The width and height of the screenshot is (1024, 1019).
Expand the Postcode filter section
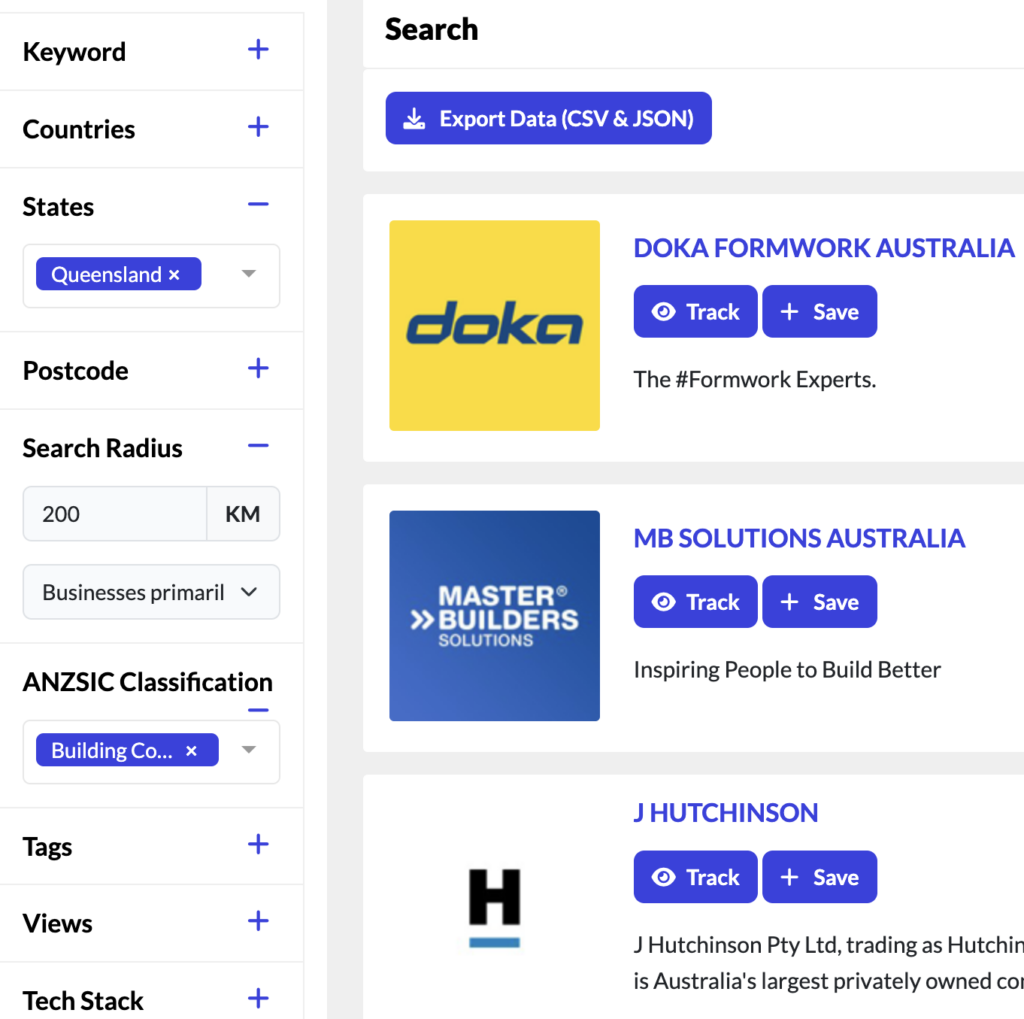(258, 369)
